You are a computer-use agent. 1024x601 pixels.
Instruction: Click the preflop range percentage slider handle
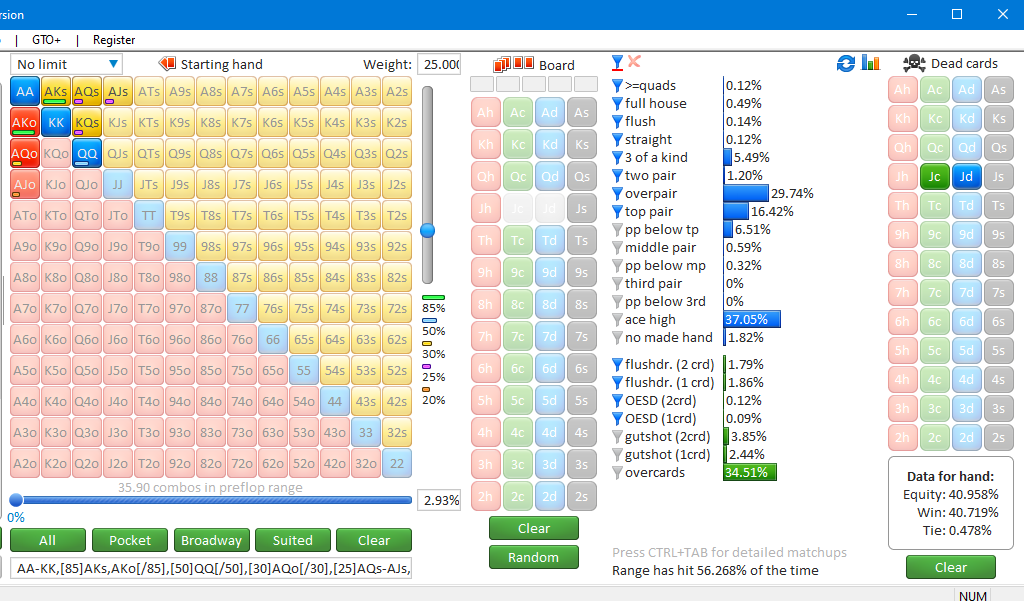pos(16,500)
